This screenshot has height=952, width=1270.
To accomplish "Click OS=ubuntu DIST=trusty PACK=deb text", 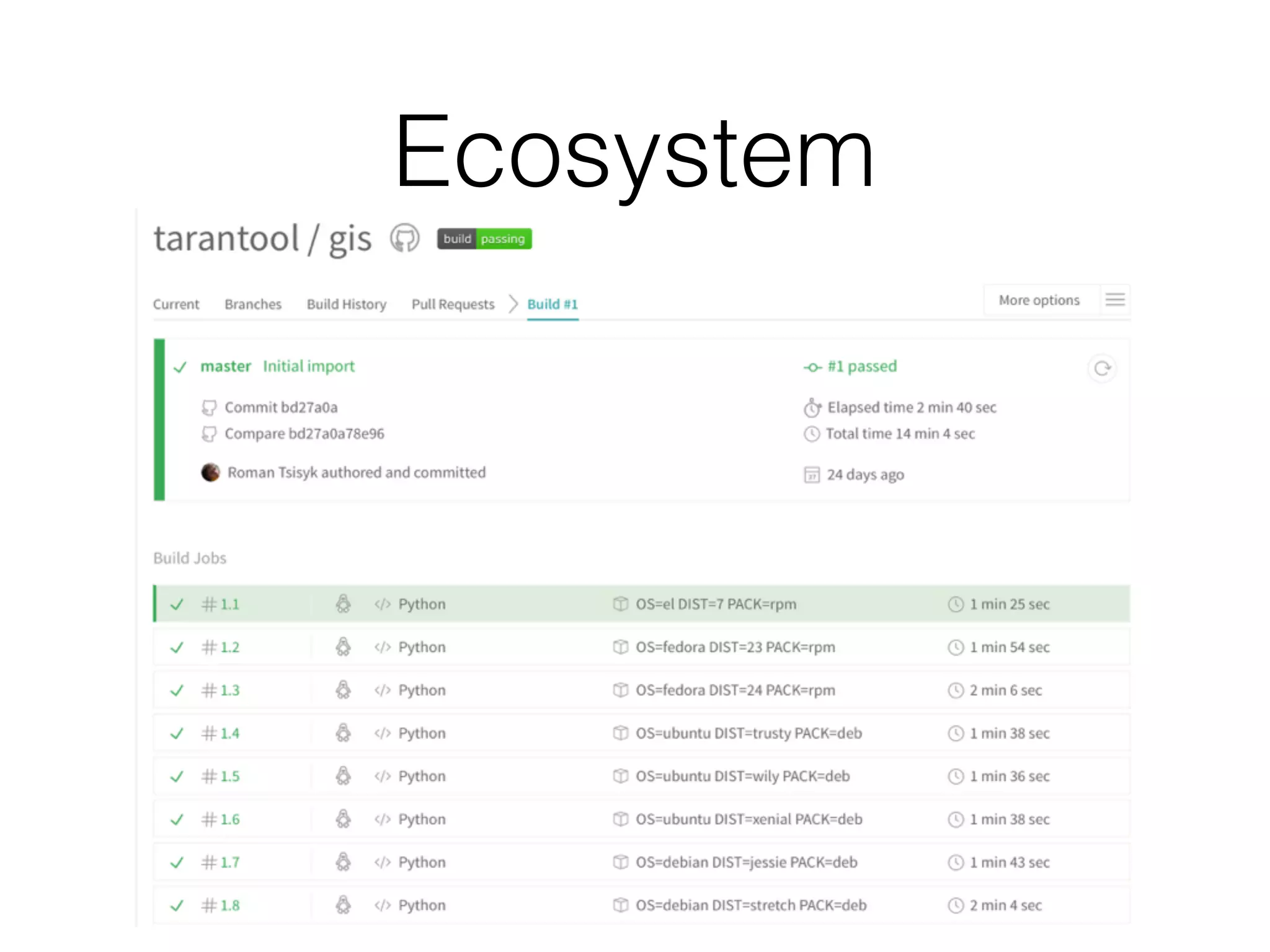I will tap(748, 733).
